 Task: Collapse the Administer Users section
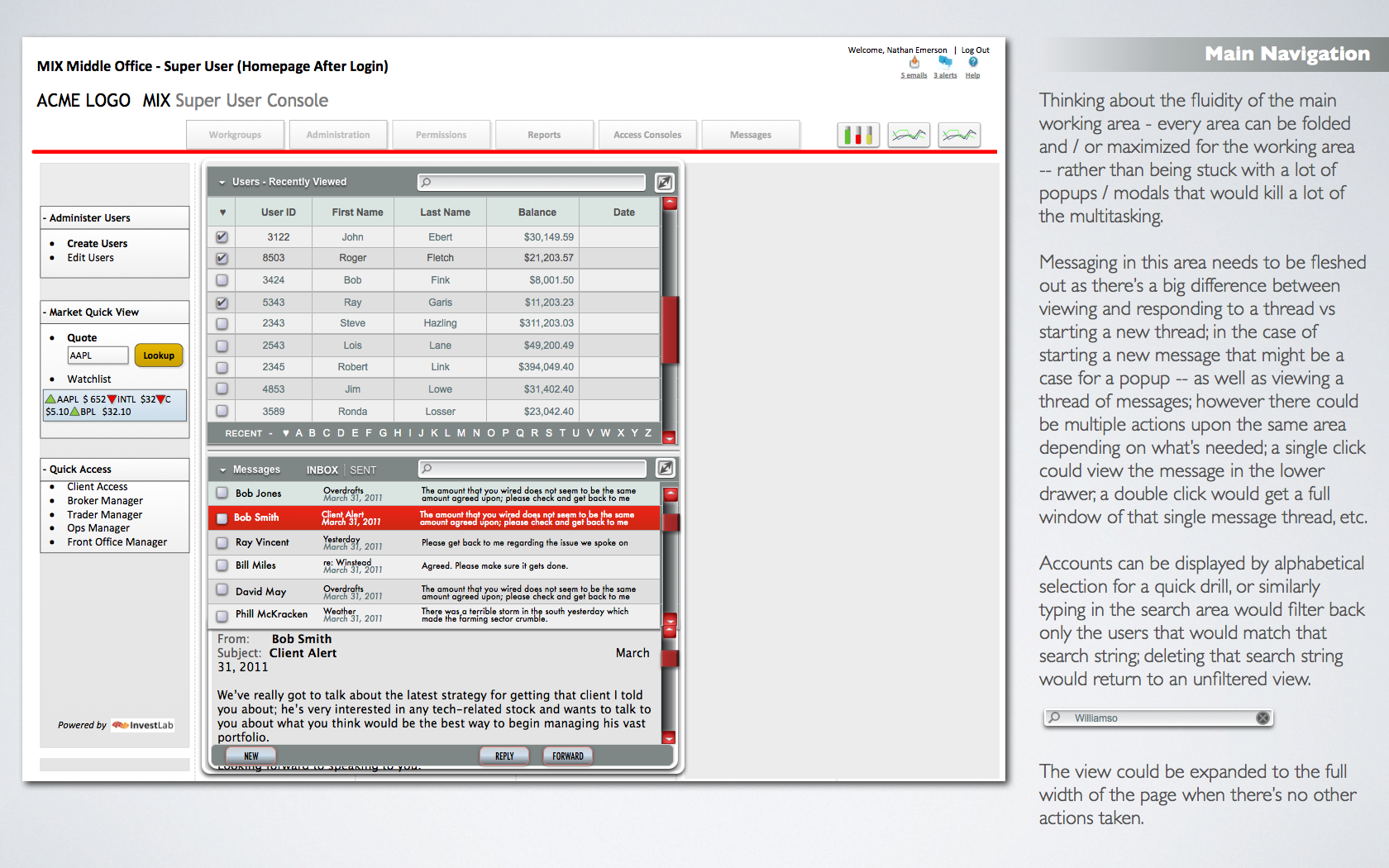[x=114, y=218]
